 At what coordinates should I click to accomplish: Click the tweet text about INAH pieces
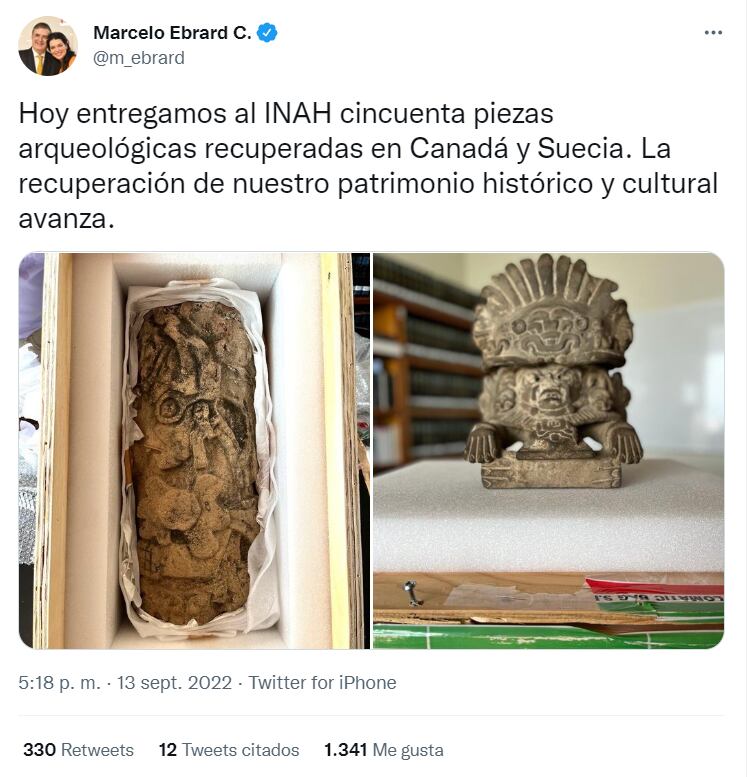tap(368, 166)
